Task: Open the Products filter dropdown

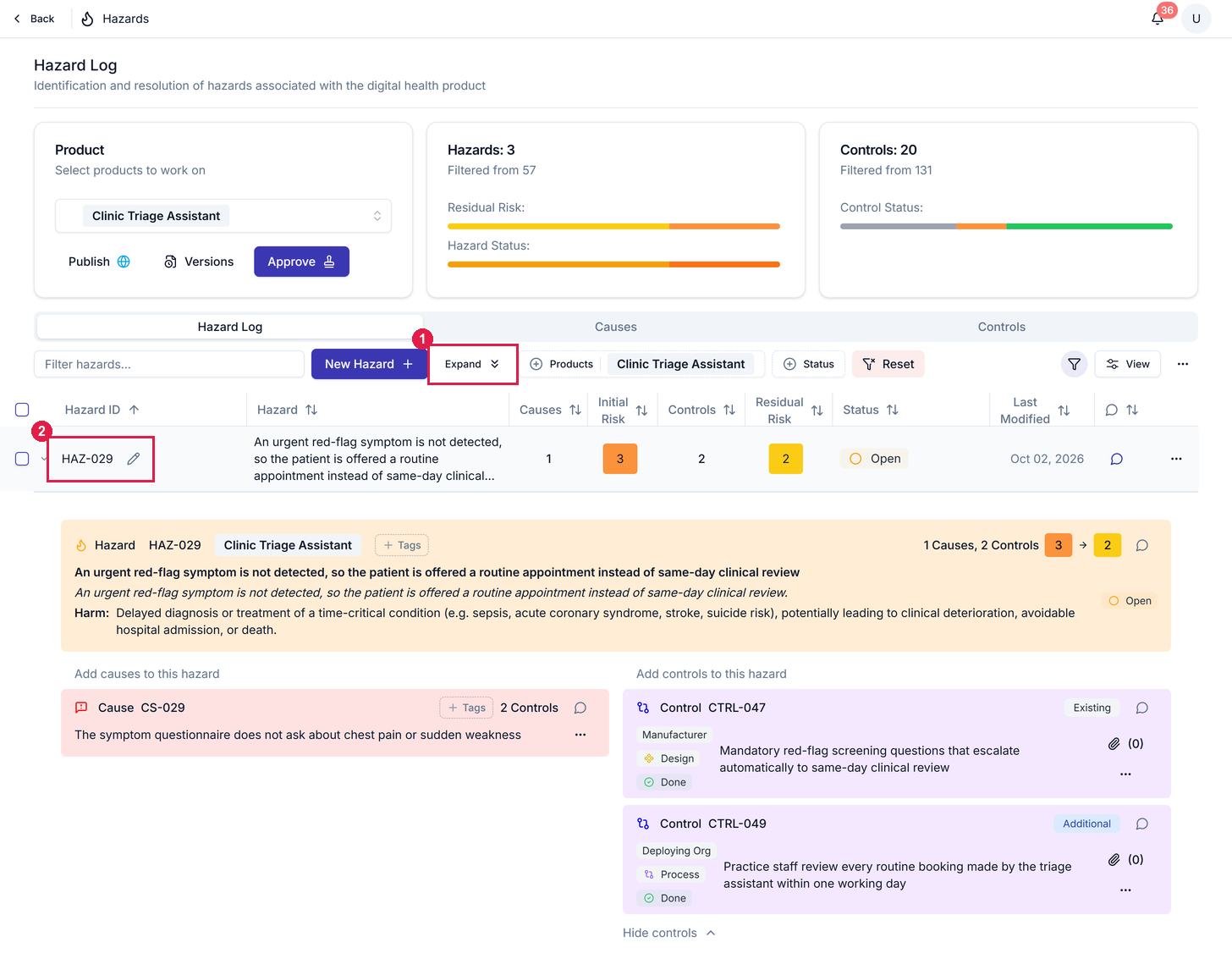Action: (x=562, y=364)
